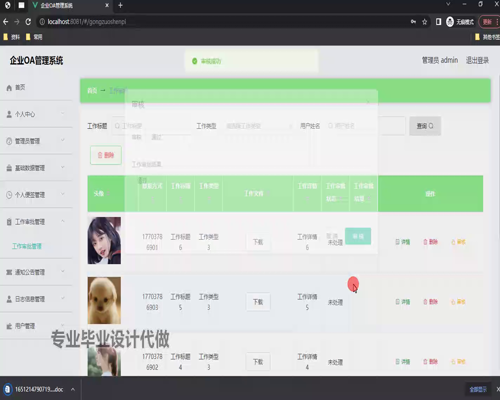Click 审核 for the 工作标题 5 row
Viewport: 500px width, 400px height.
(458, 302)
